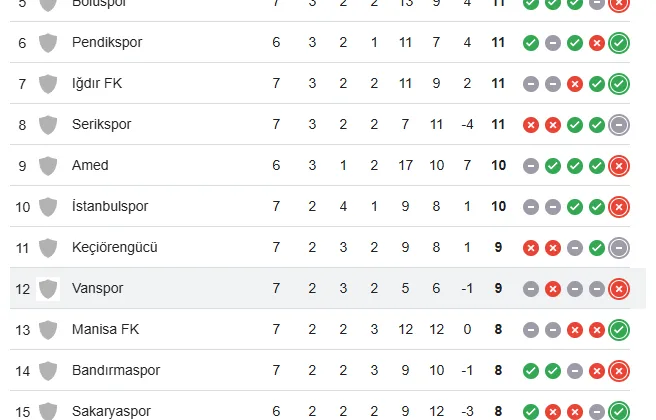Click Pendikspor's latest win result icon
This screenshot has height=420, width=656.
[x=619, y=43]
